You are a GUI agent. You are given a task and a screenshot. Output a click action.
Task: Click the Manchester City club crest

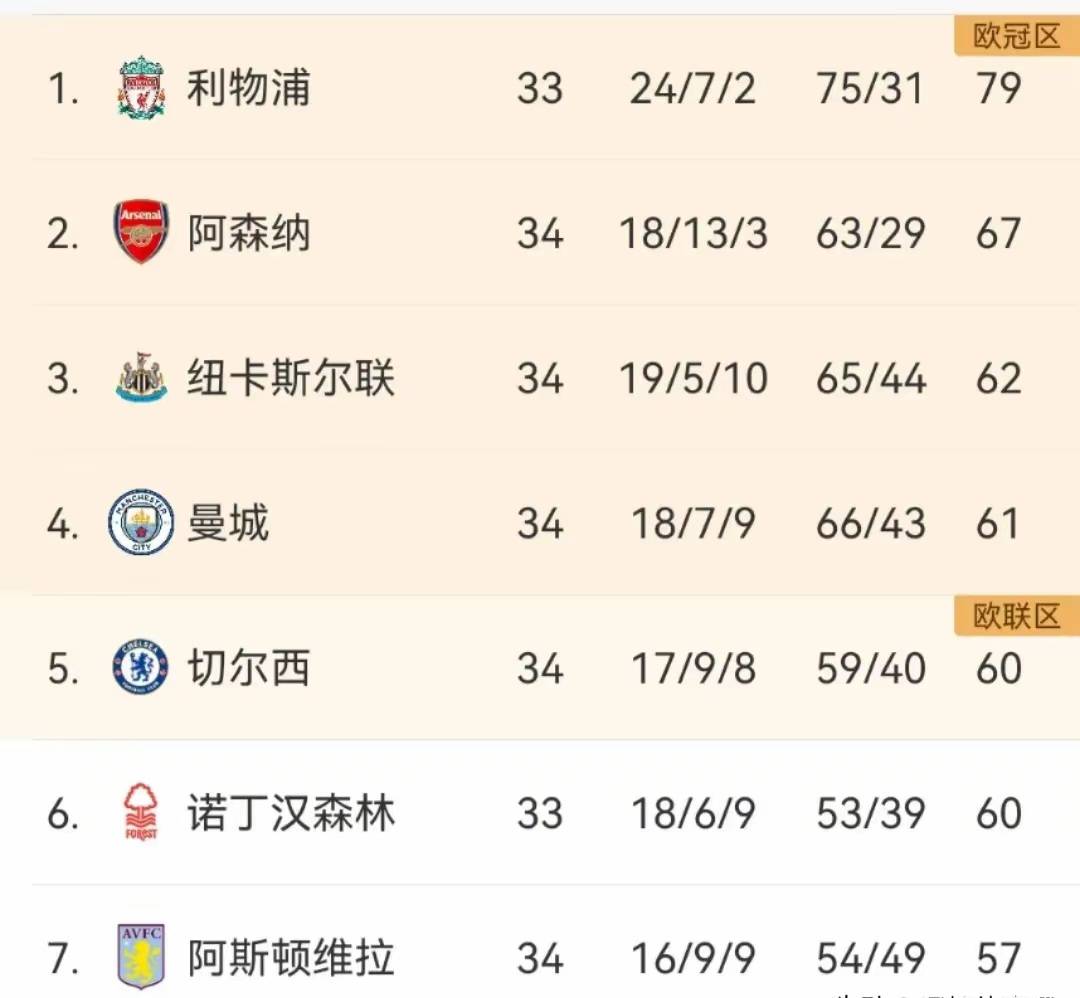pos(140,523)
